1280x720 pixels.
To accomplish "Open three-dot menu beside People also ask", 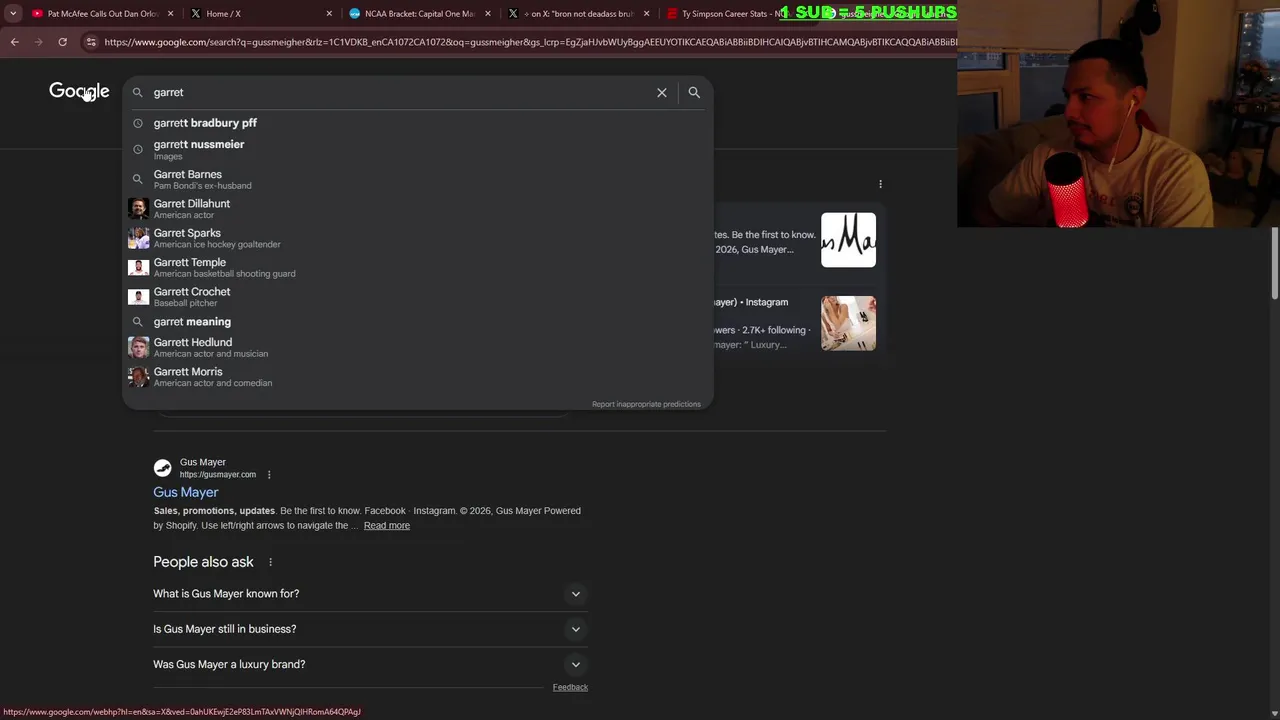I will (270, 562).
